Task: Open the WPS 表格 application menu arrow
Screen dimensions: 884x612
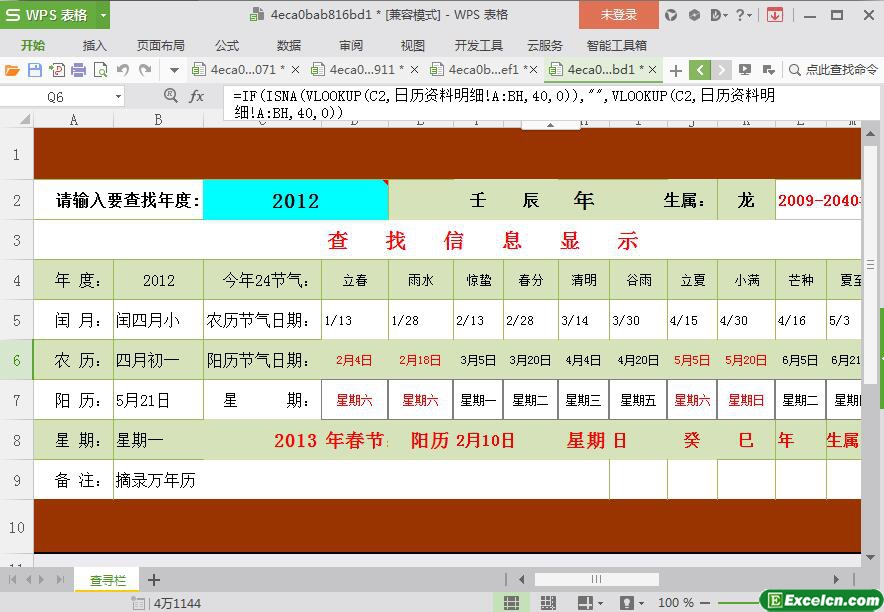Action: (103, 15)
